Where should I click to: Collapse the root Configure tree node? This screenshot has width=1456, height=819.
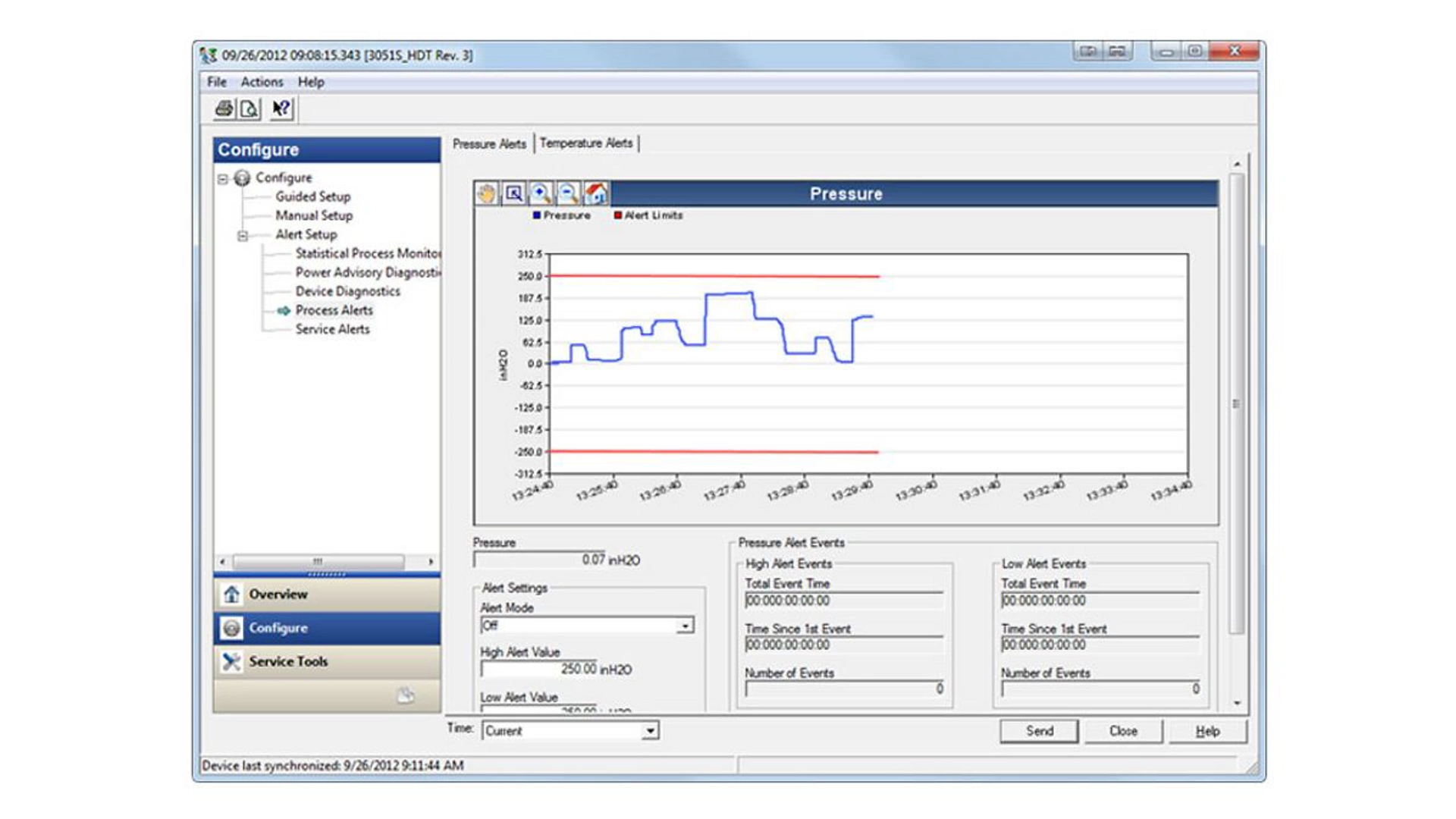pyautogui.click(x=223, y=179)
